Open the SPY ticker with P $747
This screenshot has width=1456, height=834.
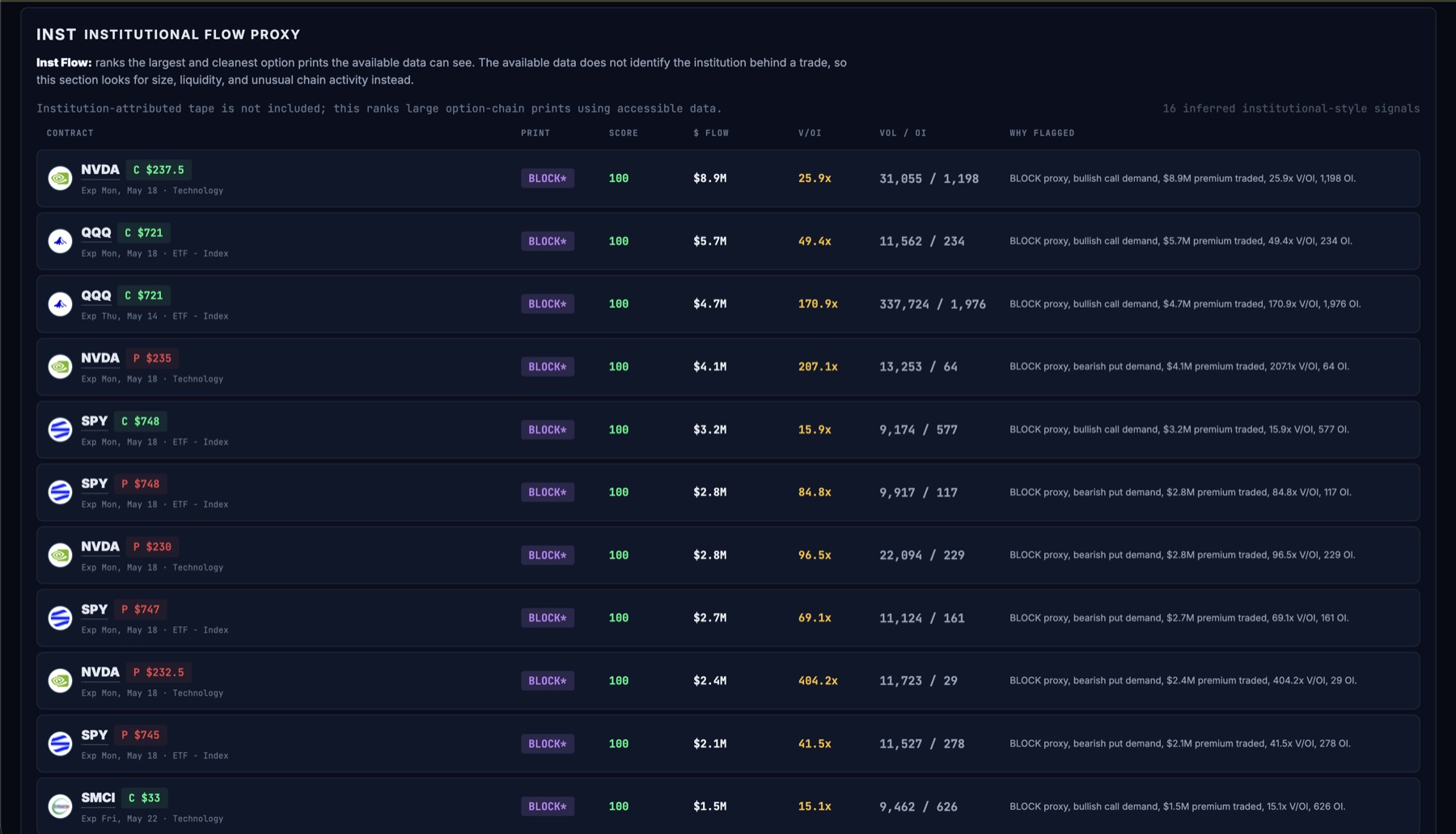95,609
